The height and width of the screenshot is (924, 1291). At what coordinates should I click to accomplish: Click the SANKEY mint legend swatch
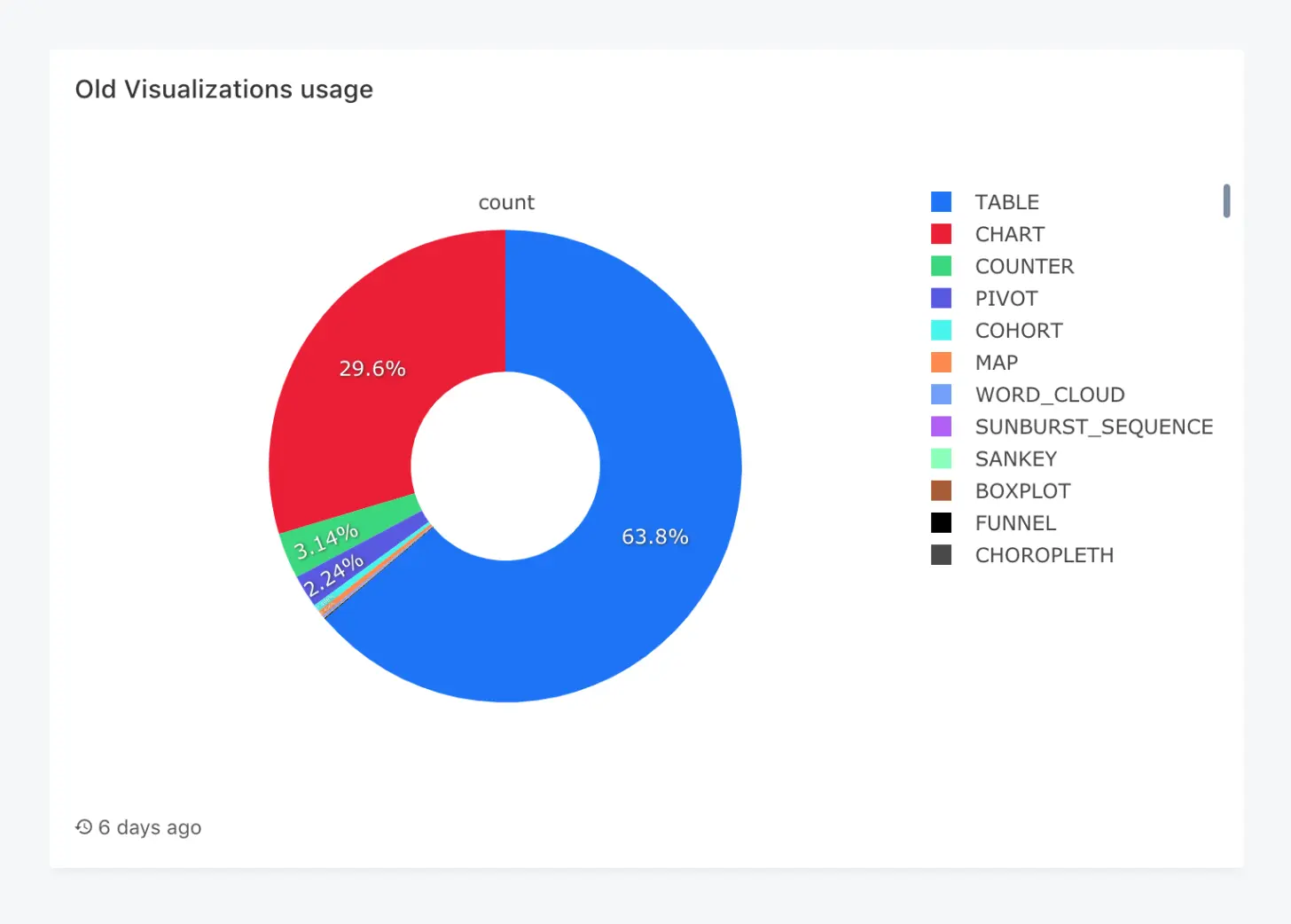(x=941, y=458)
